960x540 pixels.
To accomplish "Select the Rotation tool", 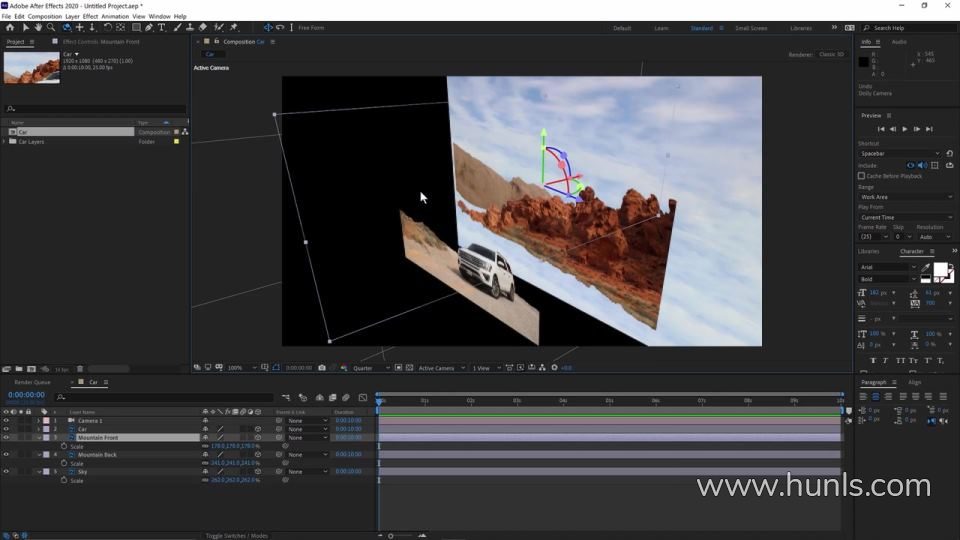I will point(107,27).
